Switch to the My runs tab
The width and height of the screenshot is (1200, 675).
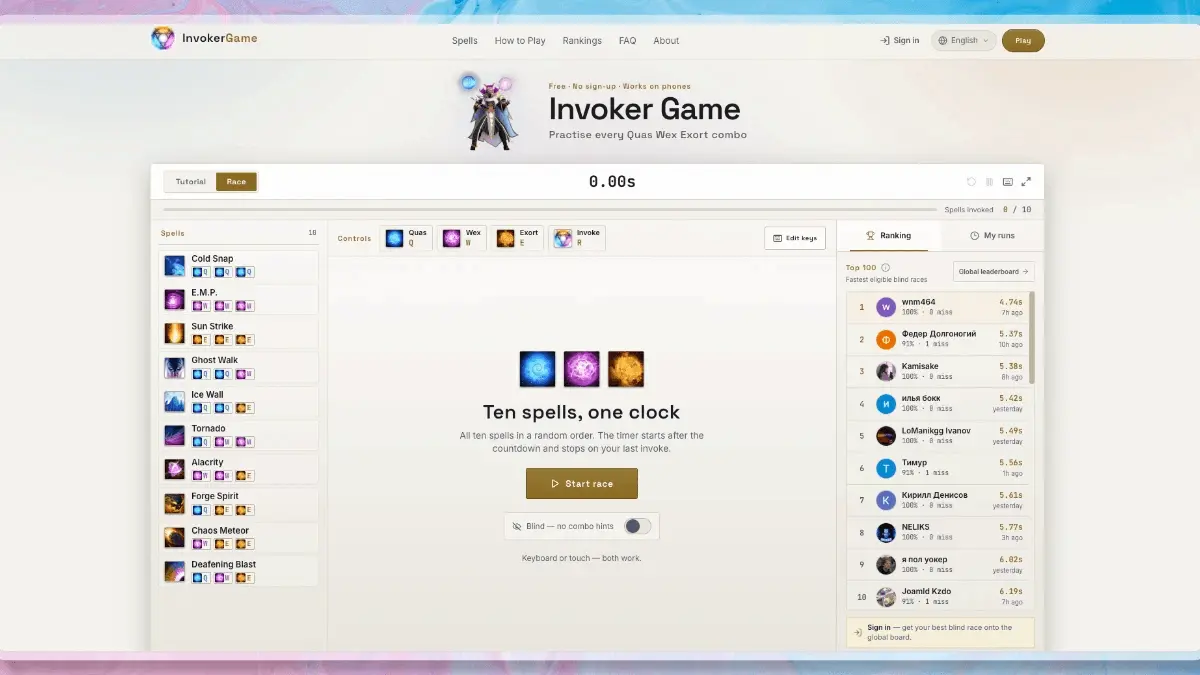[x=992, y=236]
